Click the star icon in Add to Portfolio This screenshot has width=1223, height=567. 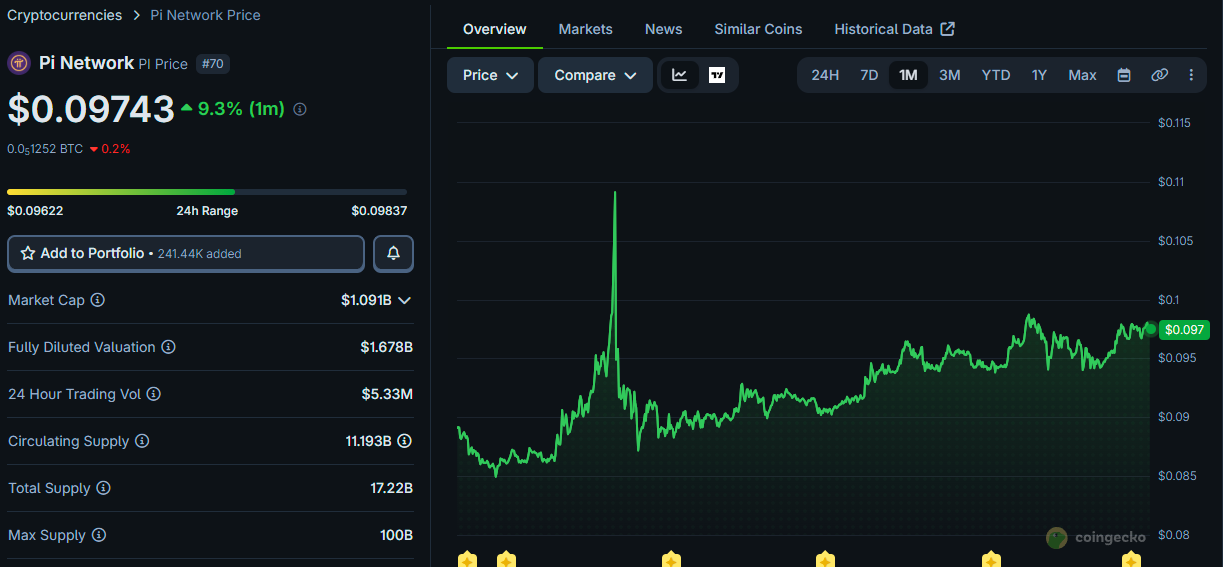(x=28, y=254)
